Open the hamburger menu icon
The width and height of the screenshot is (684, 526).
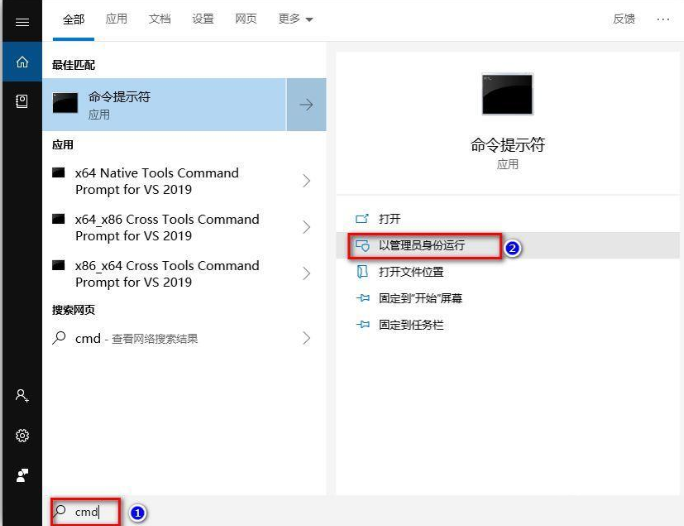tap(22, 22)
